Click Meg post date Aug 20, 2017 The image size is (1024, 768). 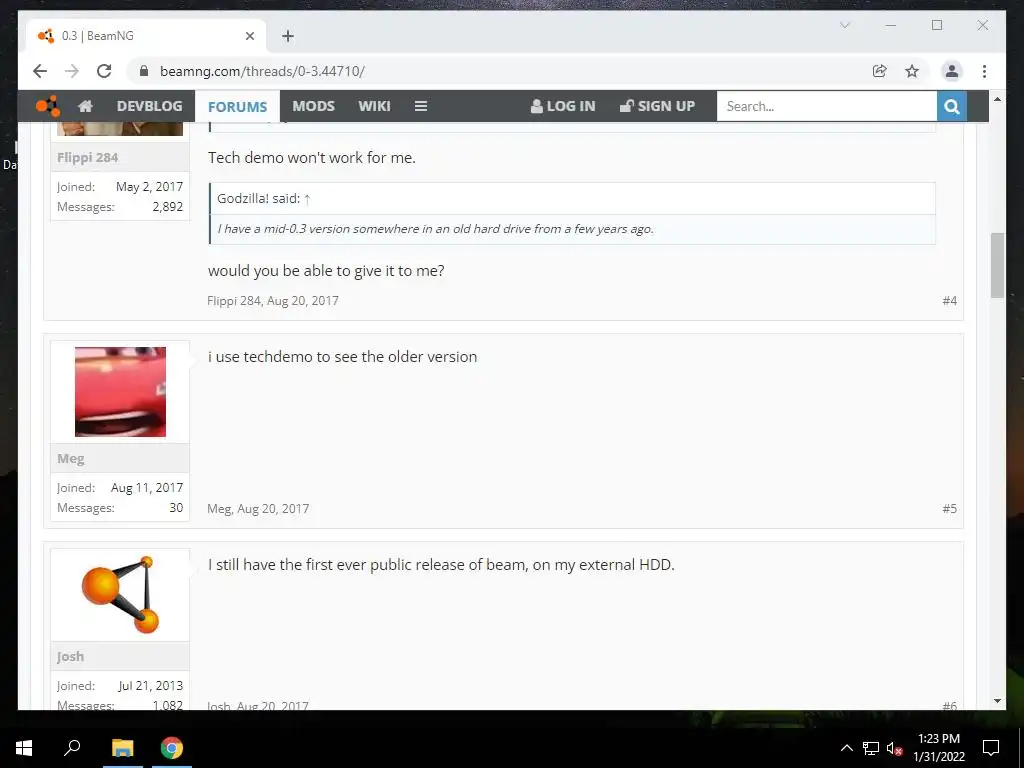(x=273, y=508)
